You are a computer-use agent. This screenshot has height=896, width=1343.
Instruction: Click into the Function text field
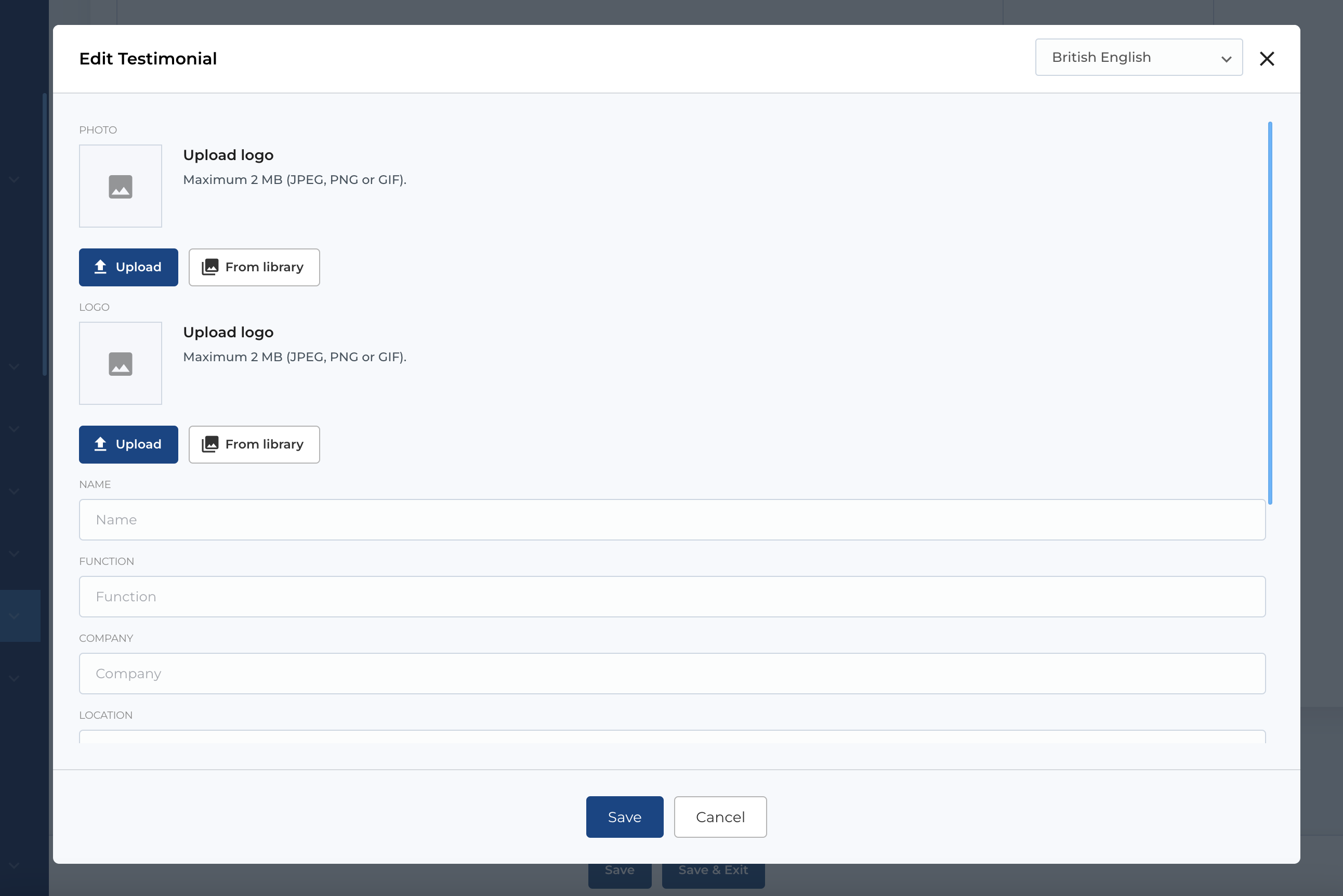(671, 596)
